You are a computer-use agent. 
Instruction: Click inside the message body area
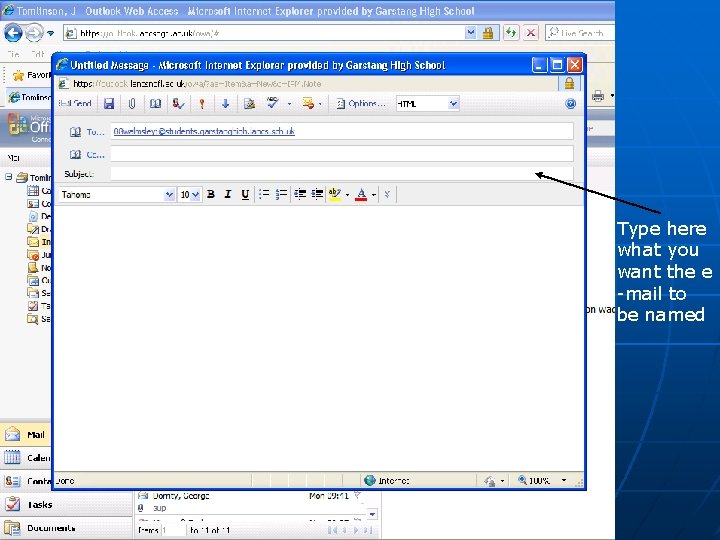[x=319, y=338]
